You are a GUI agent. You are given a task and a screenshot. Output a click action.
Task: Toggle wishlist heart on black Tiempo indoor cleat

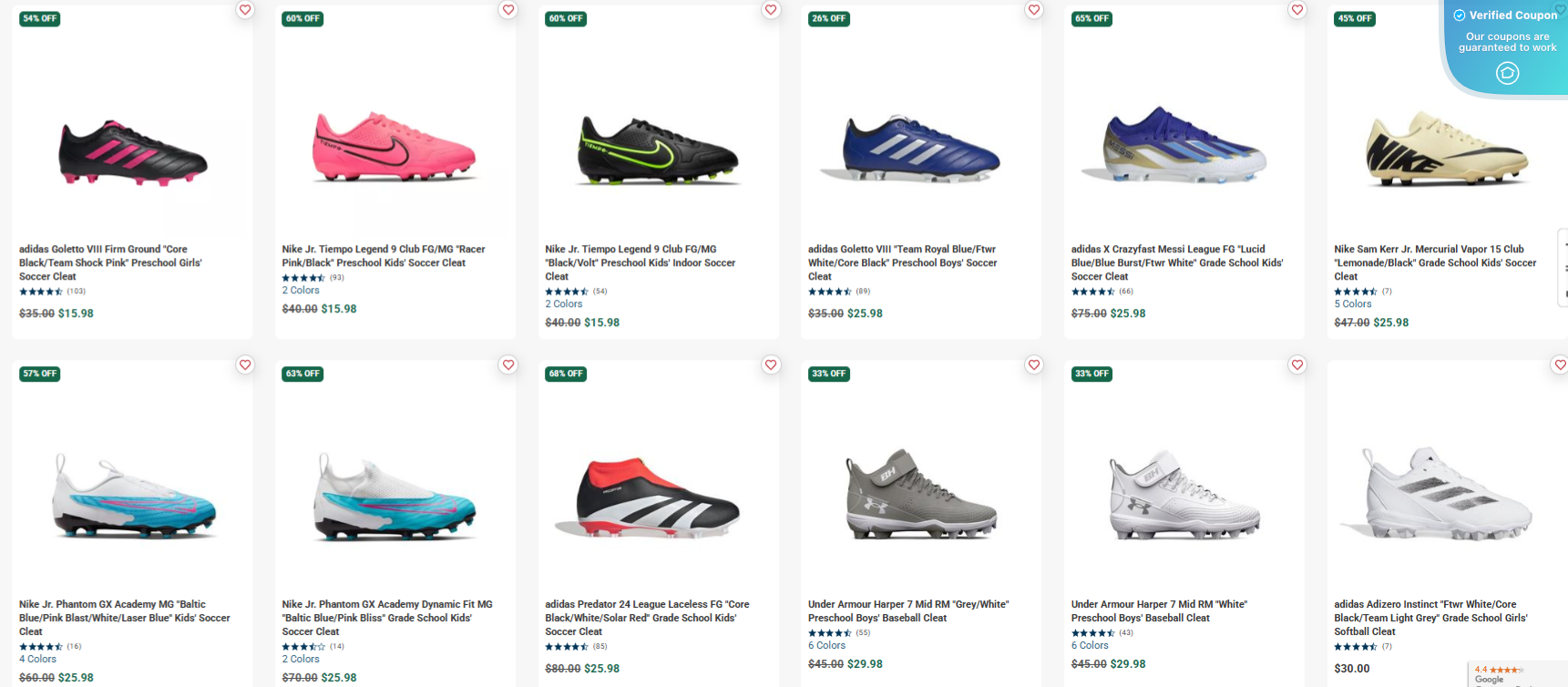[771, 9]
